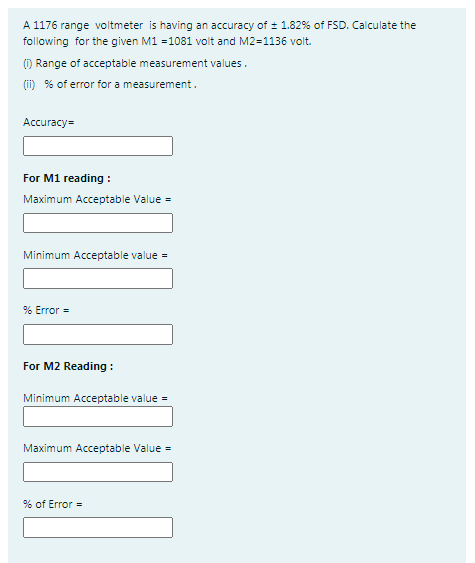Click the M2 % of Error input box
The width and height of the screenshot is (475, 563).
point(98,527)
